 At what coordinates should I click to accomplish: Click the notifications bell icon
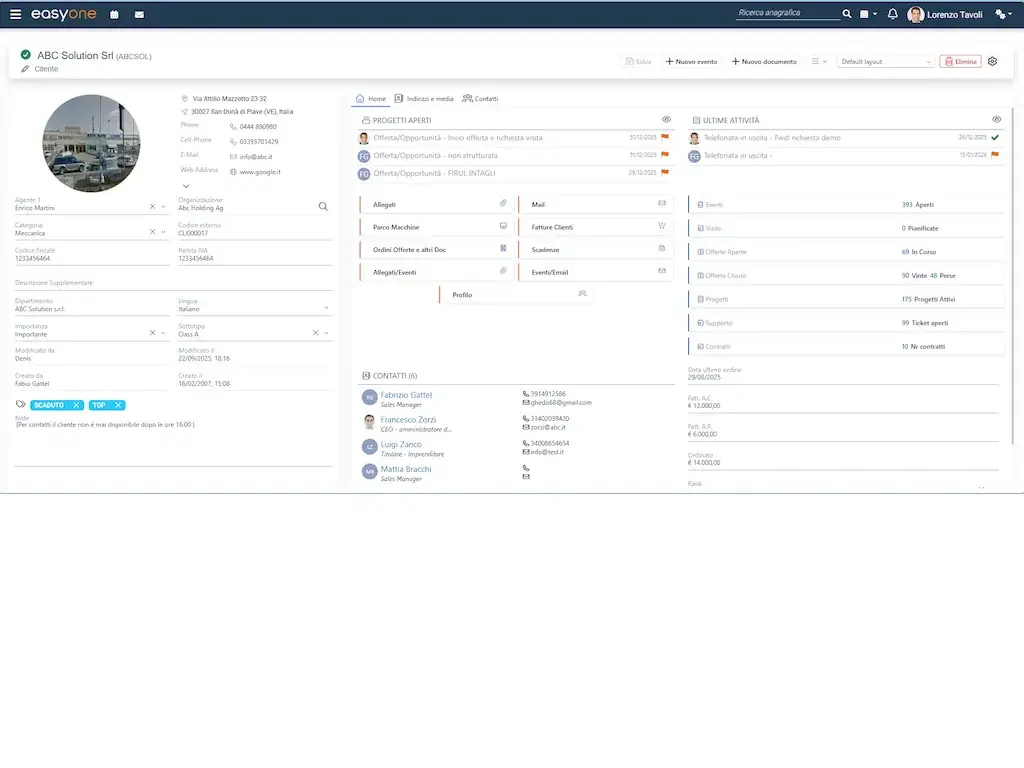[892, 14]
